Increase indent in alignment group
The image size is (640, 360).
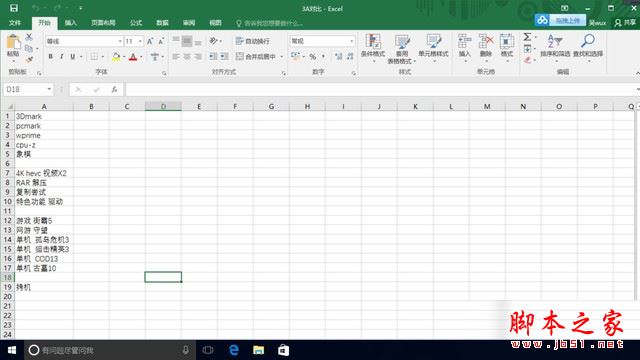(x=224, y=57)
